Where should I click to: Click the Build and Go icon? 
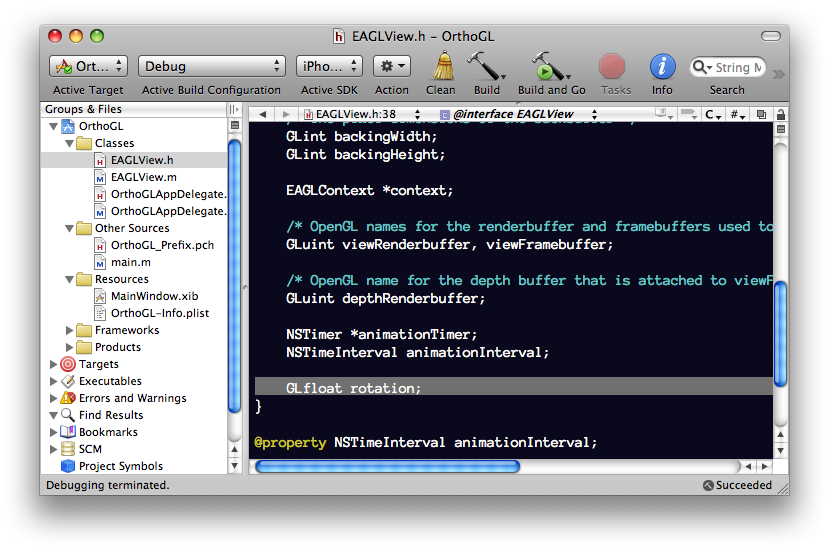point(550,66)
